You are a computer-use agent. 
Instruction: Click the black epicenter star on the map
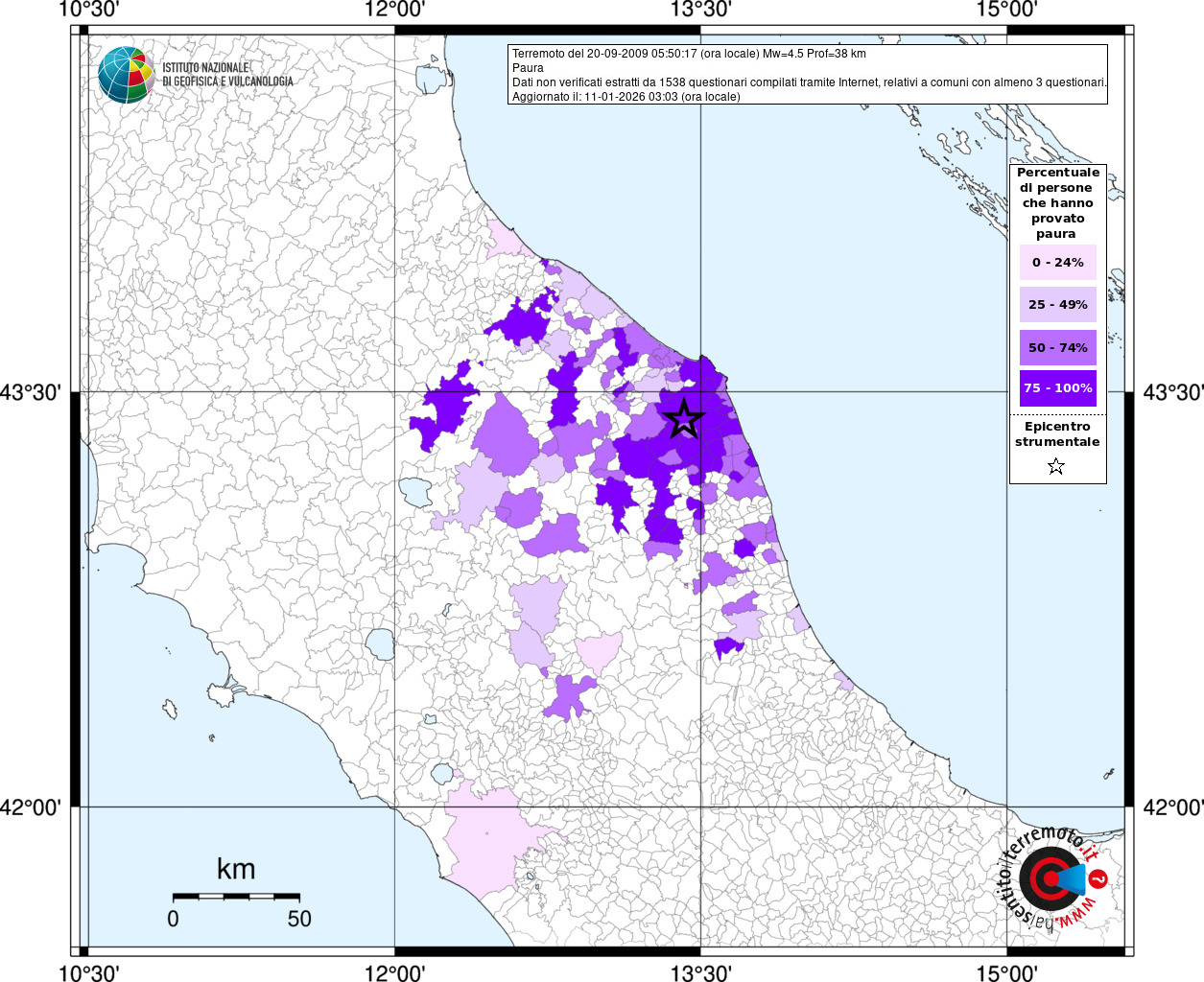pyautogui.click(x=684, y=419)
